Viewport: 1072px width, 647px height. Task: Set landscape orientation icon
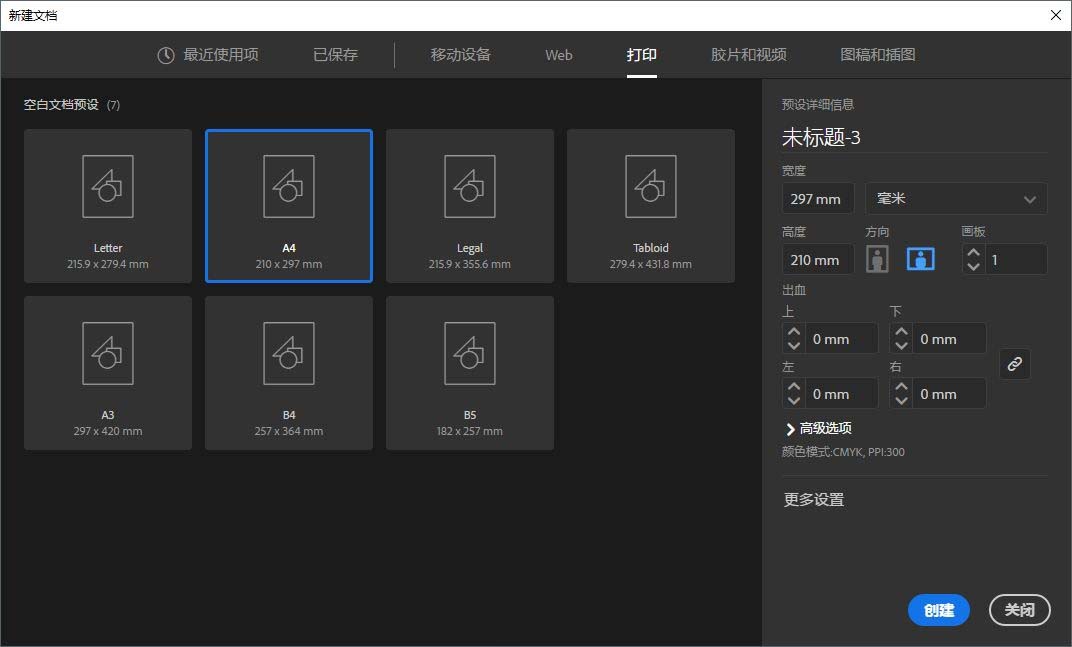point(920,259)
